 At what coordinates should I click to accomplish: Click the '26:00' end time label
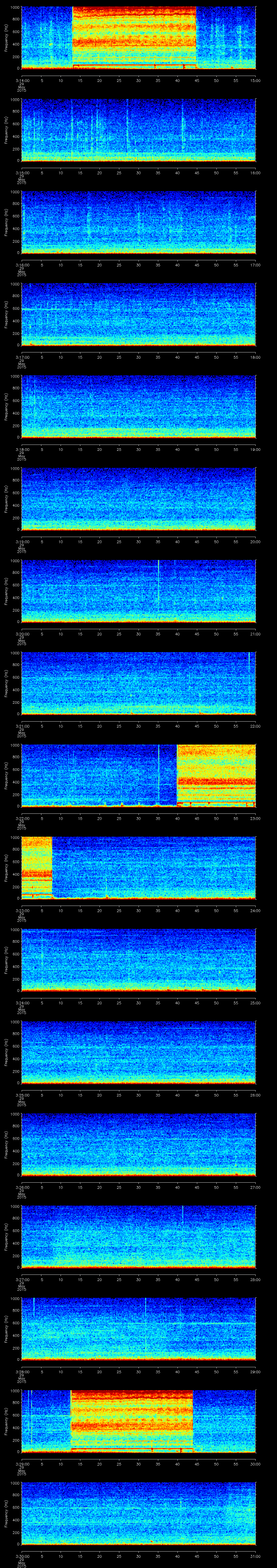pos(255,1095)
